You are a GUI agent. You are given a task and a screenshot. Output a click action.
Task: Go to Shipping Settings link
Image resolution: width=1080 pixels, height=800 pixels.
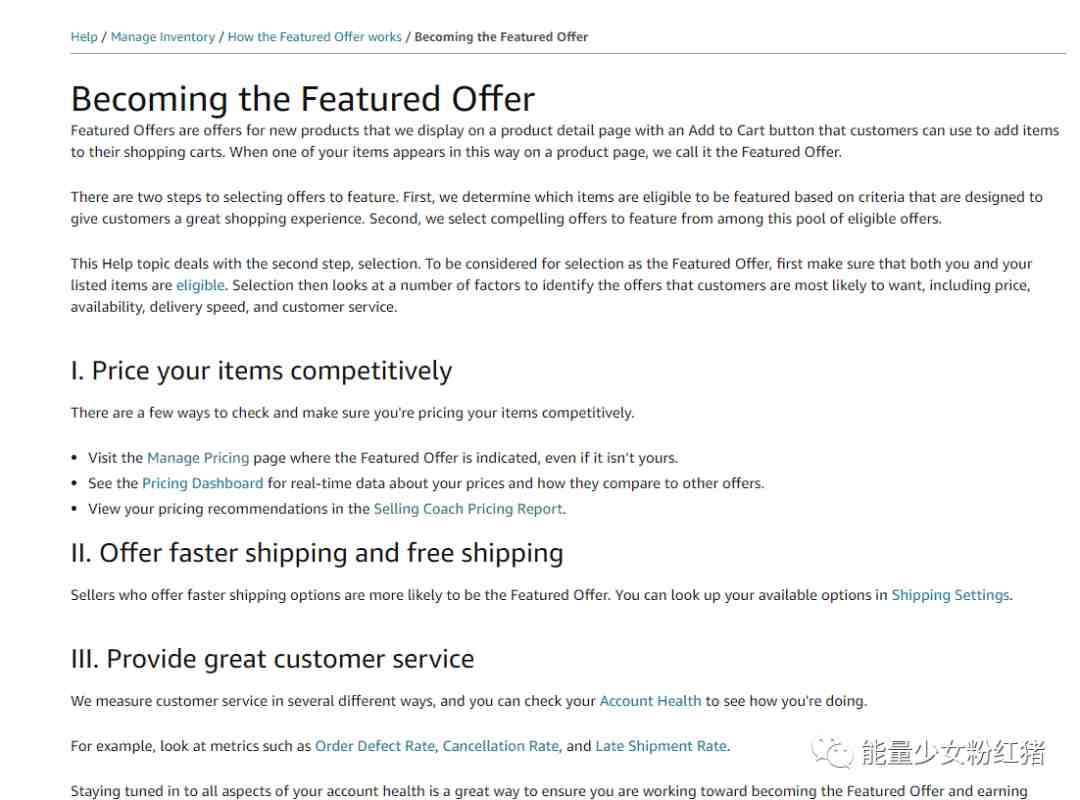pyautogui.click(x=951, y=595)
